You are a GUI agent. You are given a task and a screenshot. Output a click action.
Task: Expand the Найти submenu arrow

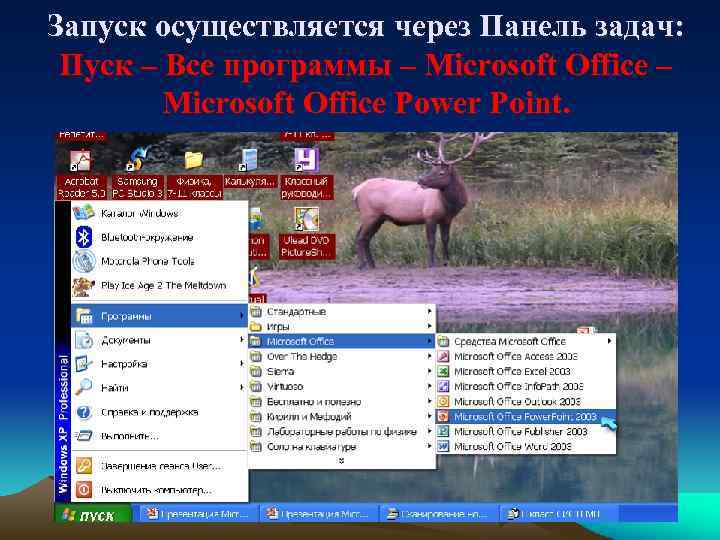tap(242, 388)
